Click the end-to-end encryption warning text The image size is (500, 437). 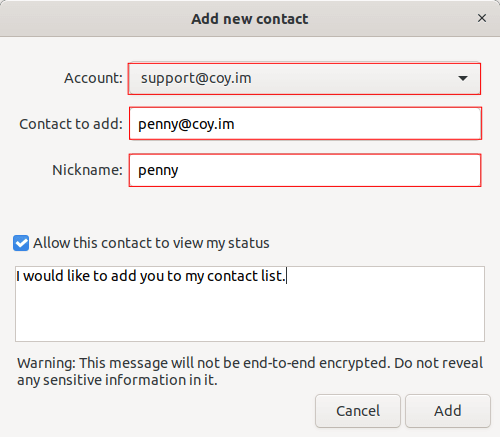click(250, 371)
